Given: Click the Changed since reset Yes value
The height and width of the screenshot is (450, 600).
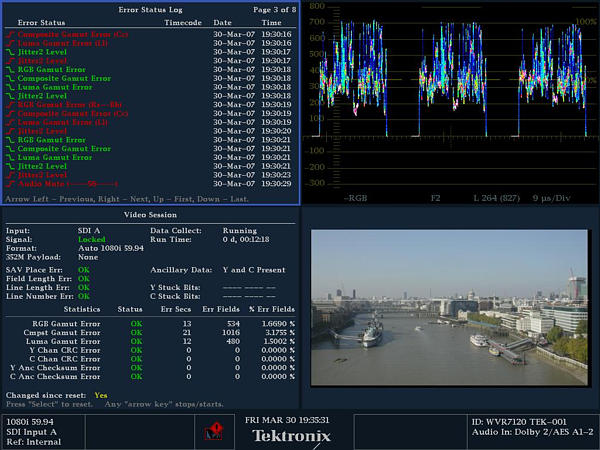Looking at the screenshot, I should [101, 395].
